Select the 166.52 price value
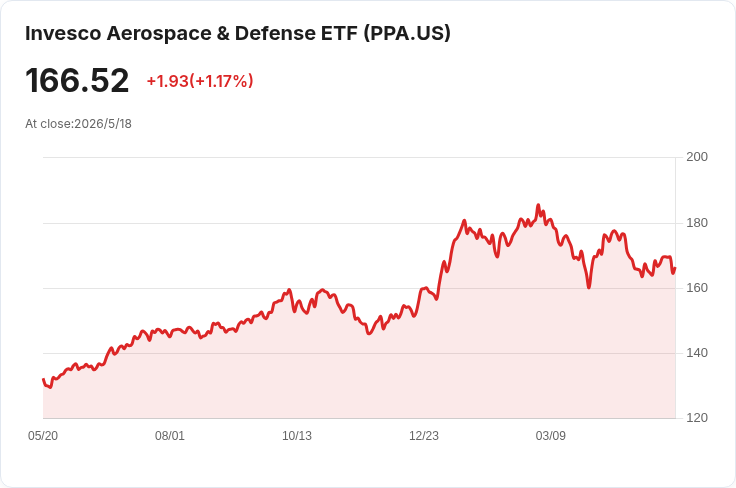This screenshot has height=488, width=736. click(x=77, y=81)
